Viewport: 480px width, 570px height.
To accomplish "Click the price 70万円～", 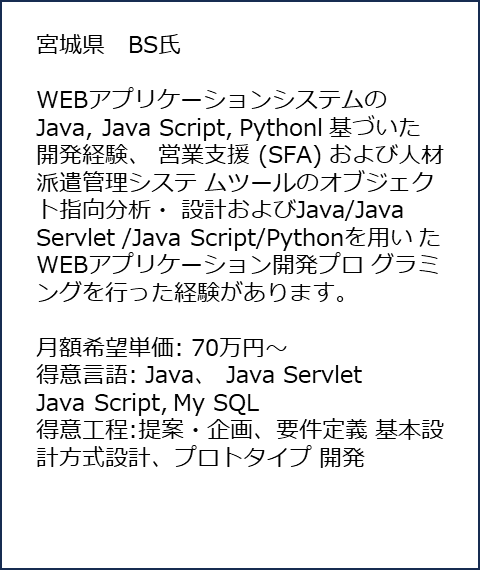I will click(x=239, y=348).
